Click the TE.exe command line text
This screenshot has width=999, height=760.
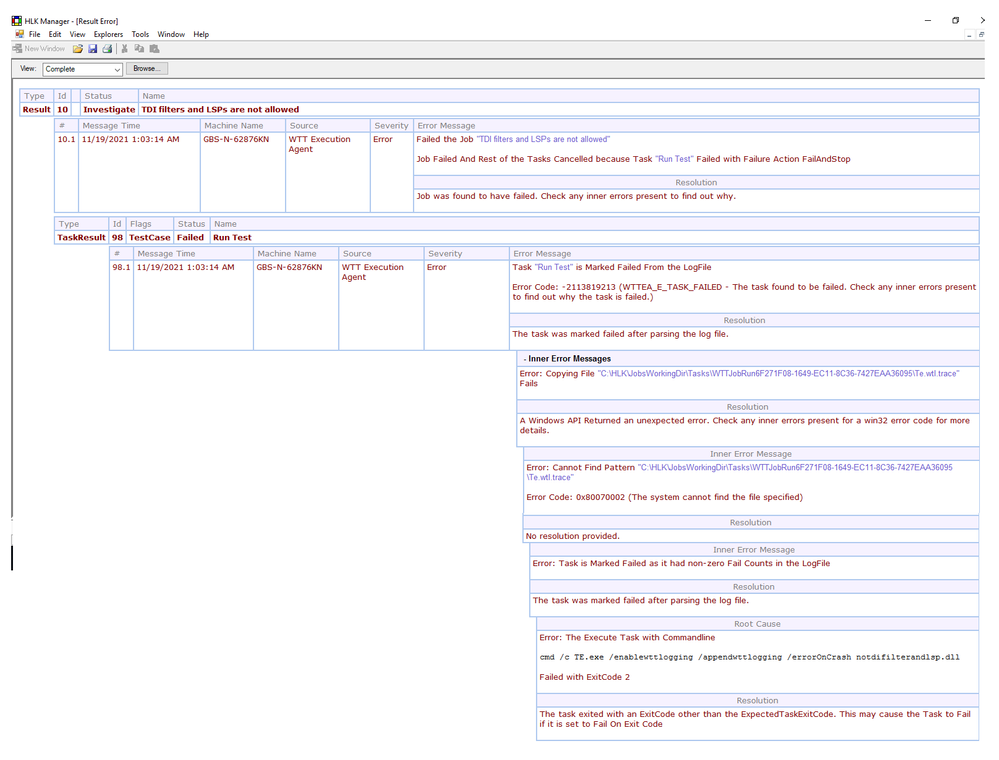pyautogui.click(x=749, y=657)
